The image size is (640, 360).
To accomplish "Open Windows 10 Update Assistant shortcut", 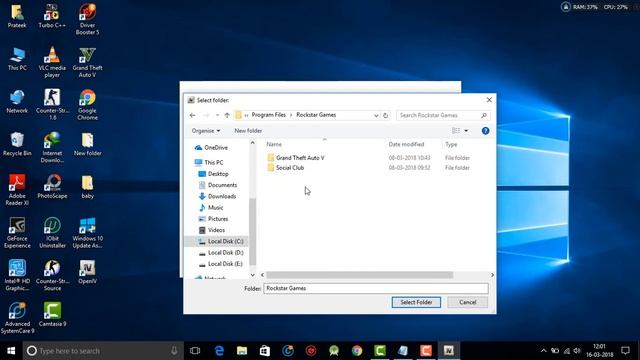I will pos(87,233).
